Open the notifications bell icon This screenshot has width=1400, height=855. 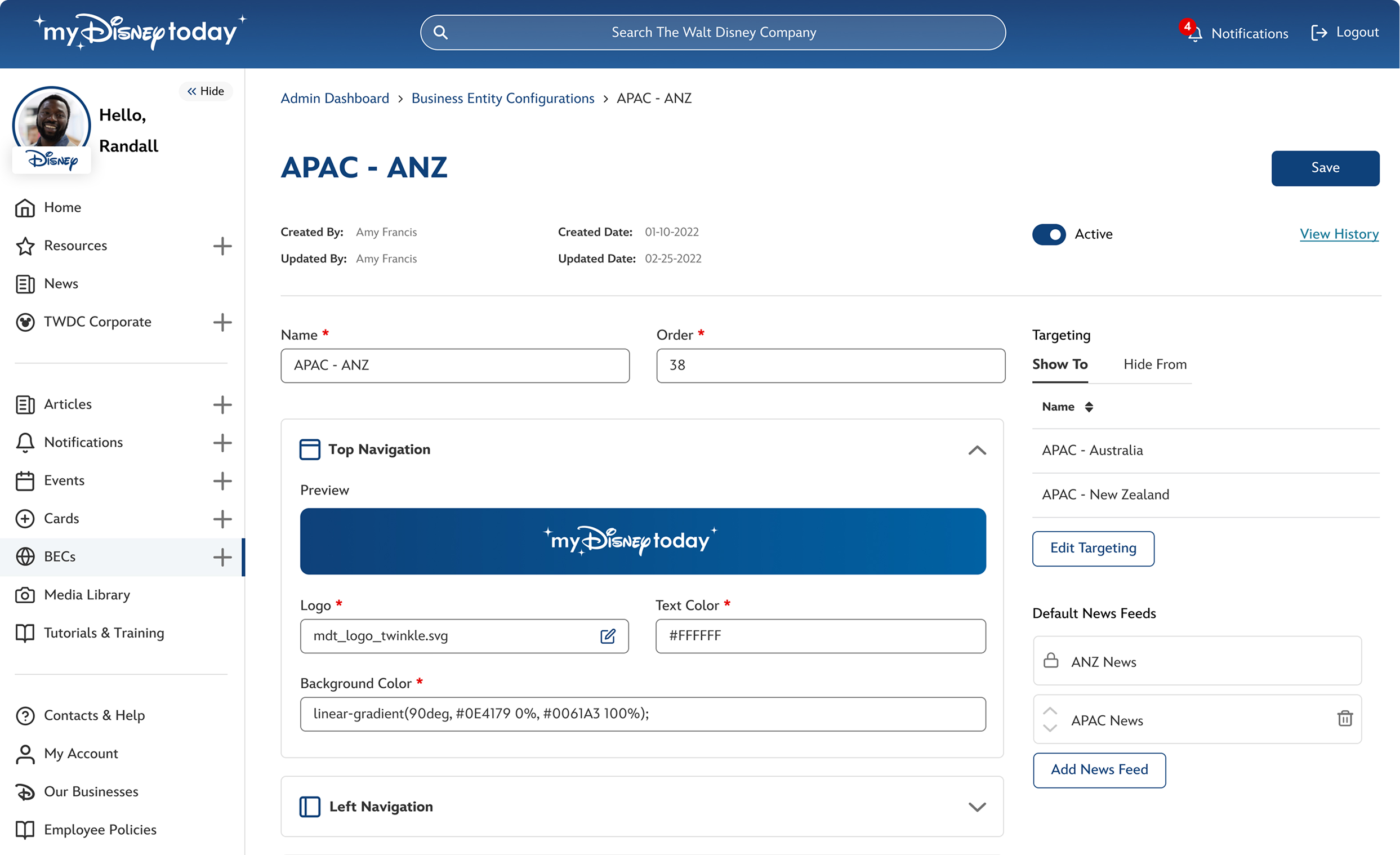[1194, 34]
